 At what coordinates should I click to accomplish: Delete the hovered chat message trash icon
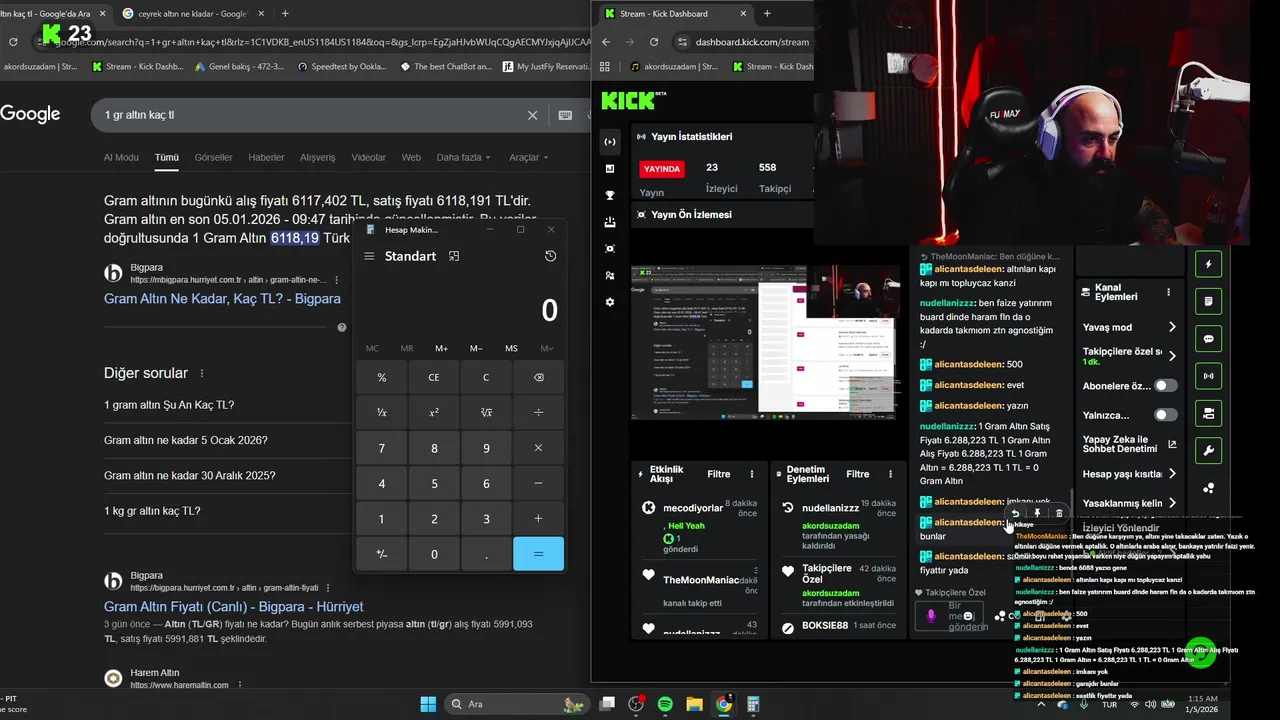1059,513
